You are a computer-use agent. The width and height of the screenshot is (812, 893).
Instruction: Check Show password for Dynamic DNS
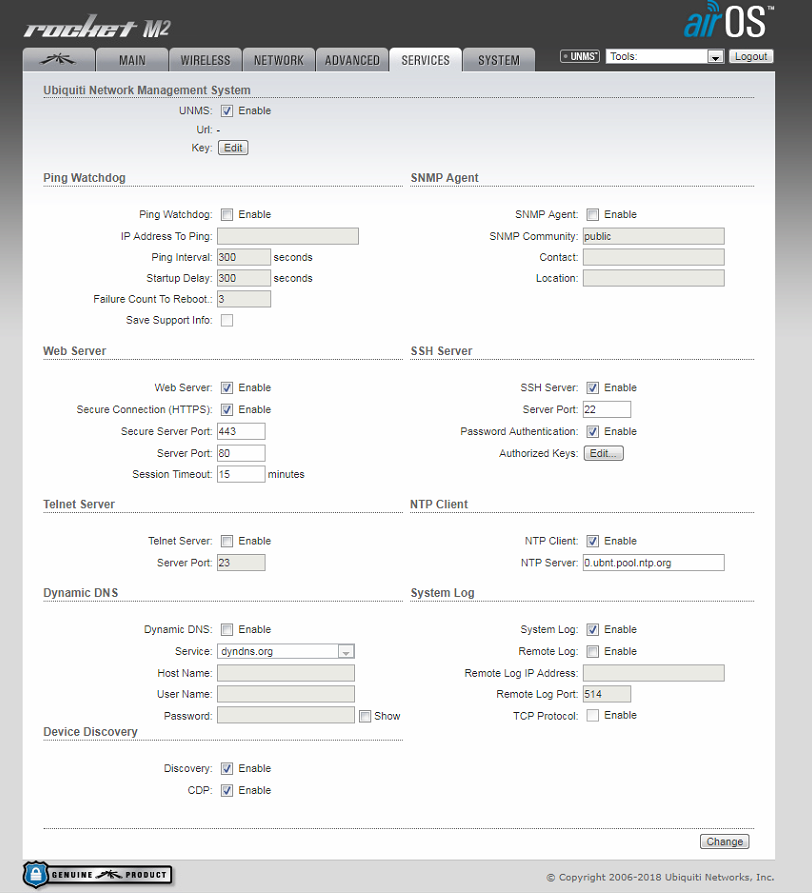365,716
